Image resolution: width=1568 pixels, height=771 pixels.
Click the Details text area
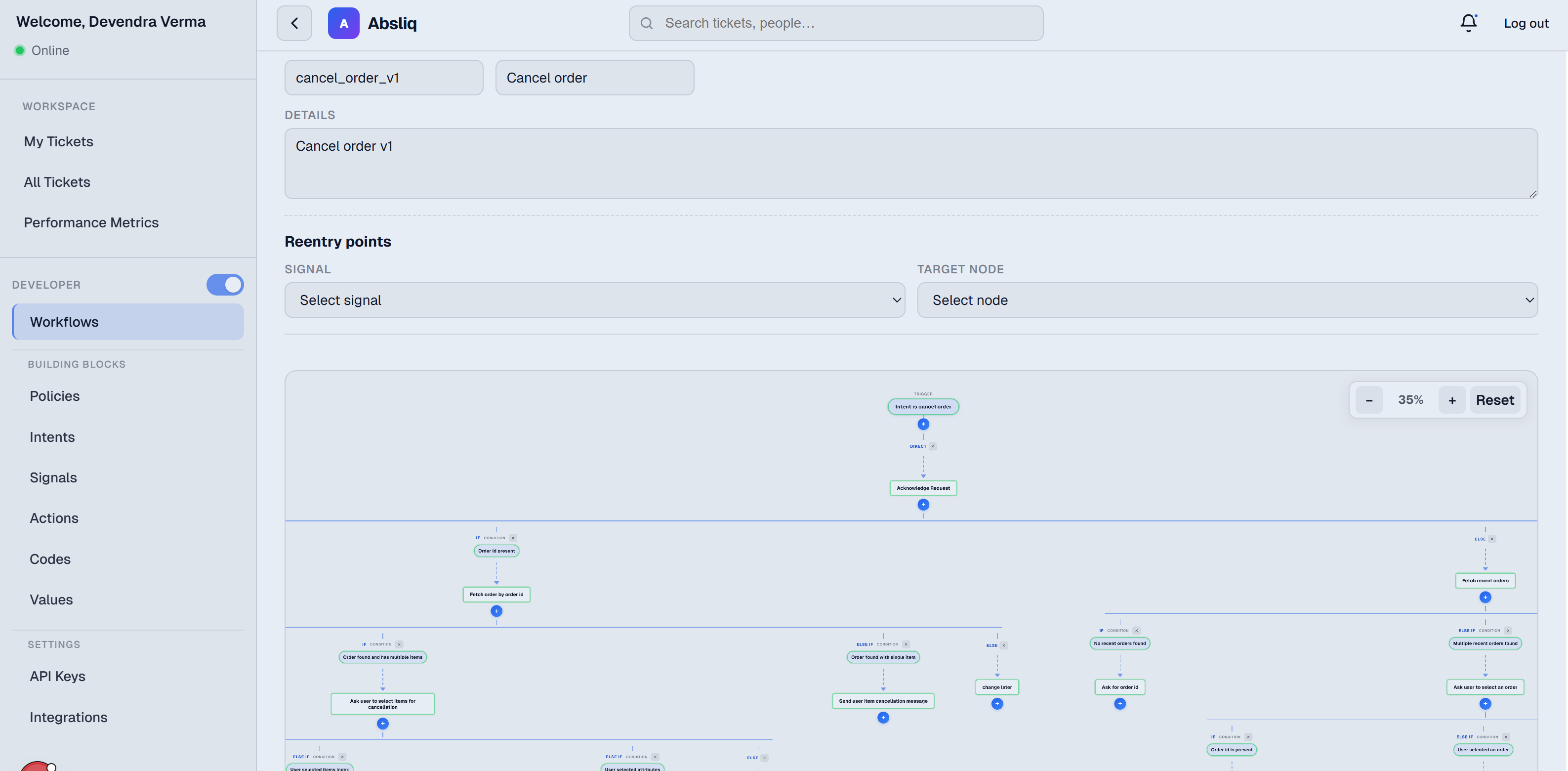pos(911,163)
